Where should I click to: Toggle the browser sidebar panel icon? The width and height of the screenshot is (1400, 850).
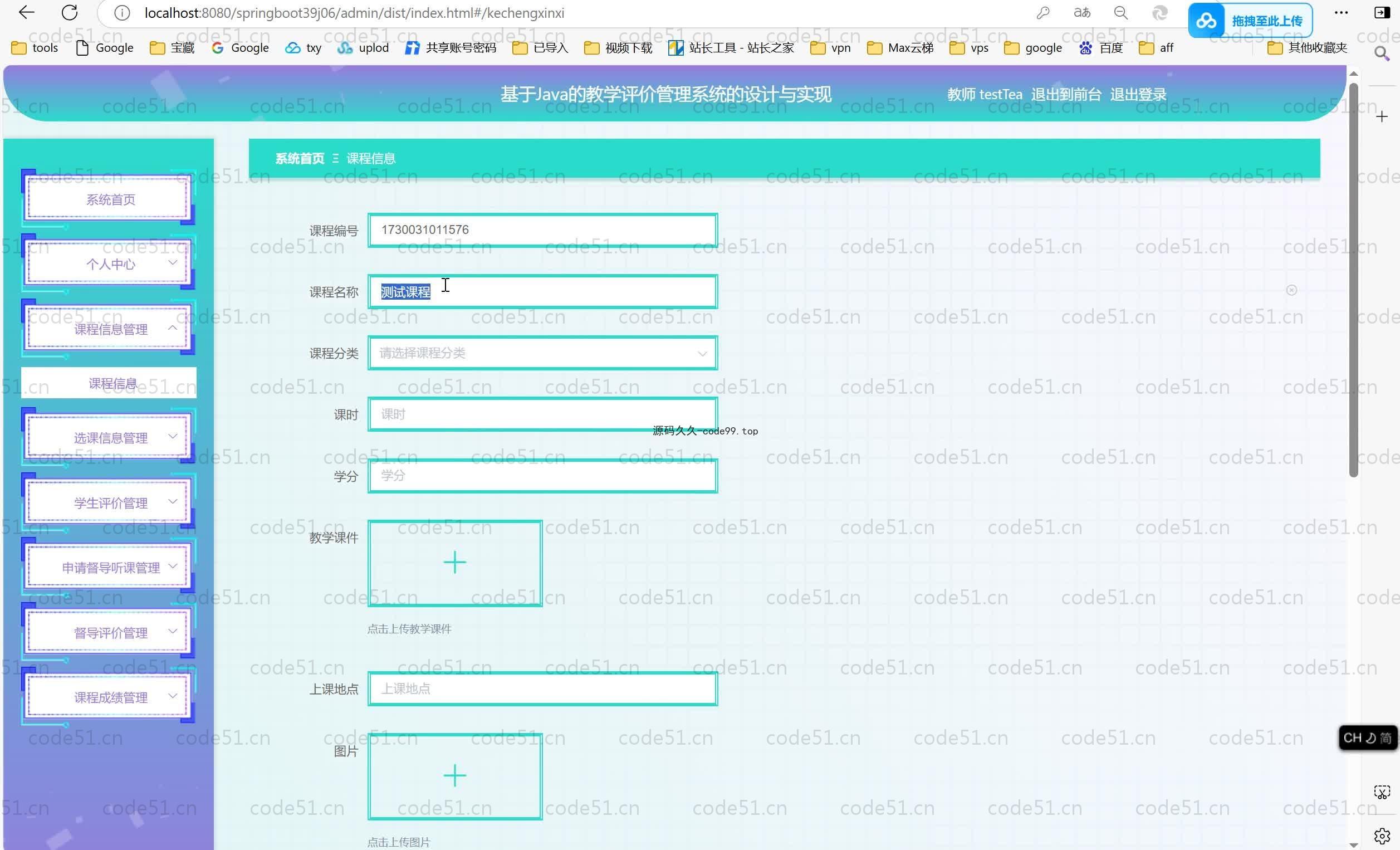(1382, 12)
